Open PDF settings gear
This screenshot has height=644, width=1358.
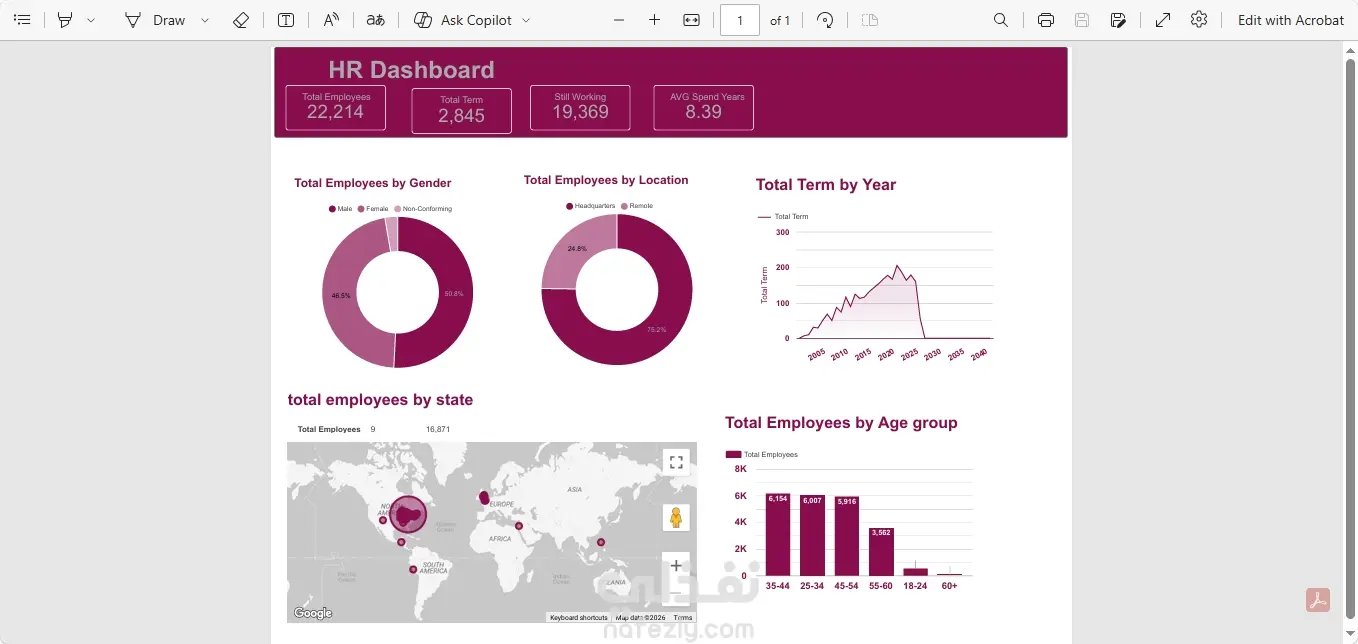[x=1199, y=20]
